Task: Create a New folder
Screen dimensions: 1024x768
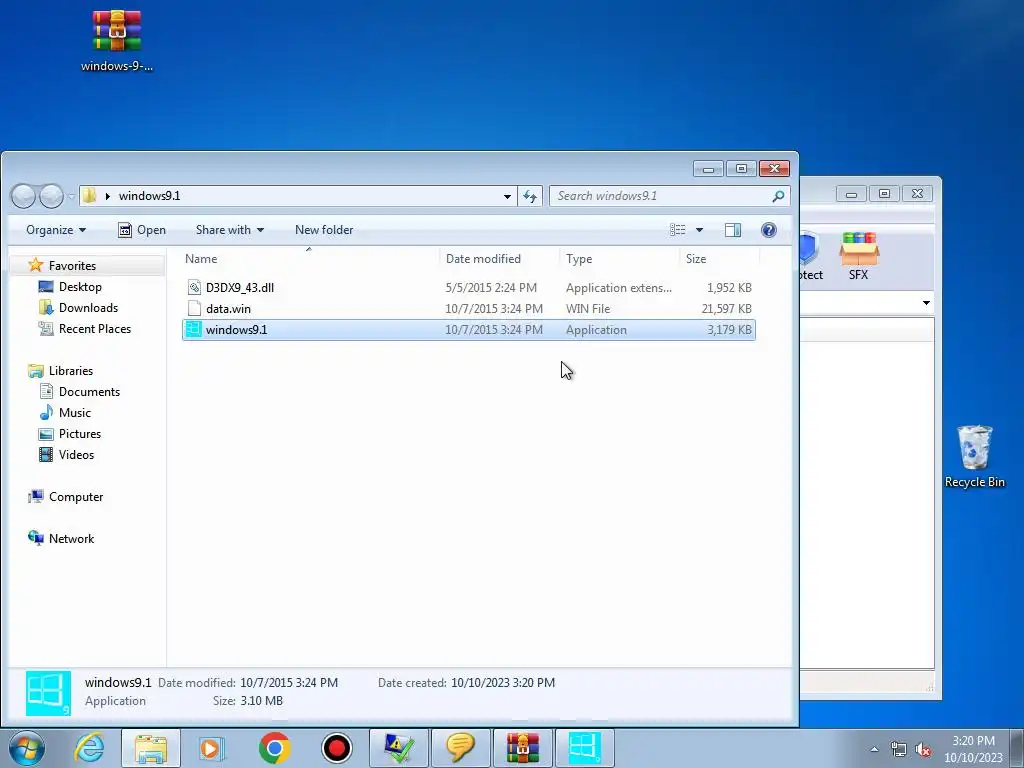Action: 324,230
